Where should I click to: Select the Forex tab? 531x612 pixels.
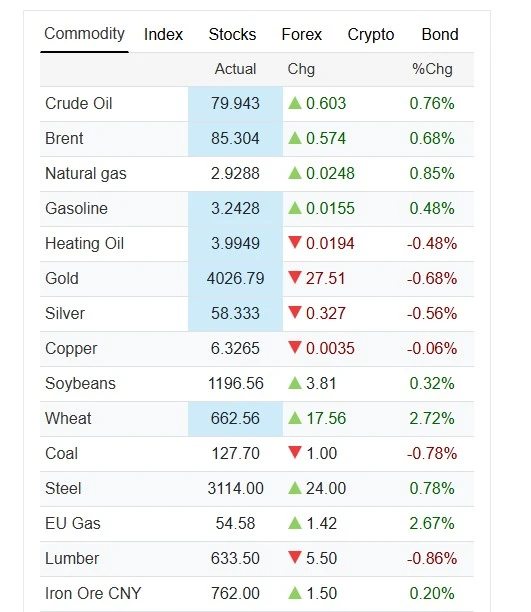point(301,34)
